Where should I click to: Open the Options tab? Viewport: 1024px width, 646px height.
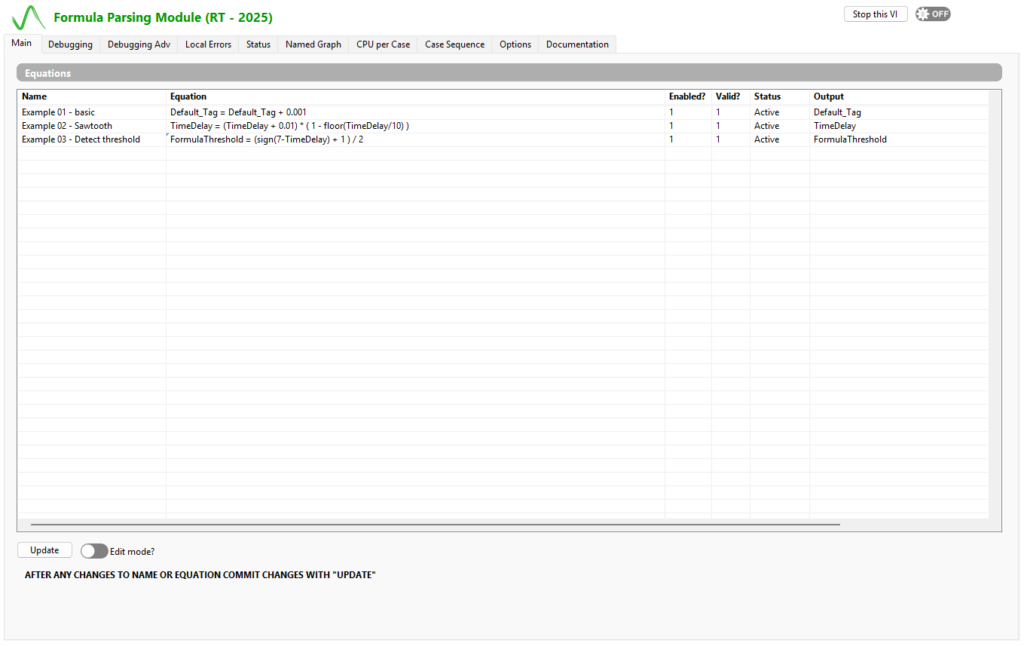point(515,44)
